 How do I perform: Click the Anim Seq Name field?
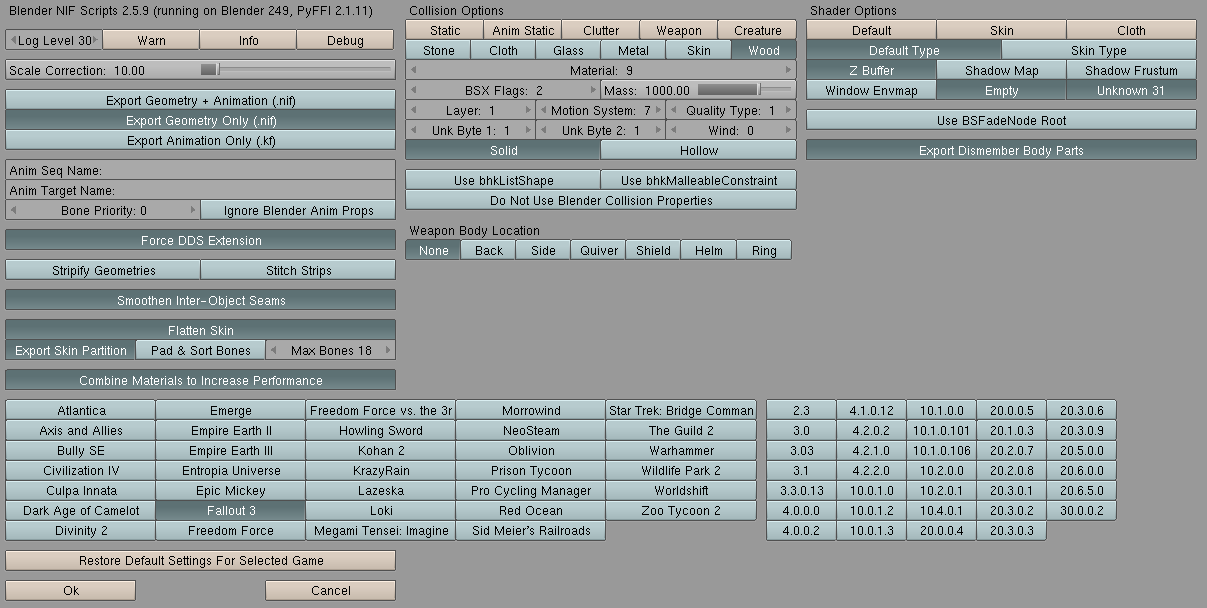(x=200, y=170)
